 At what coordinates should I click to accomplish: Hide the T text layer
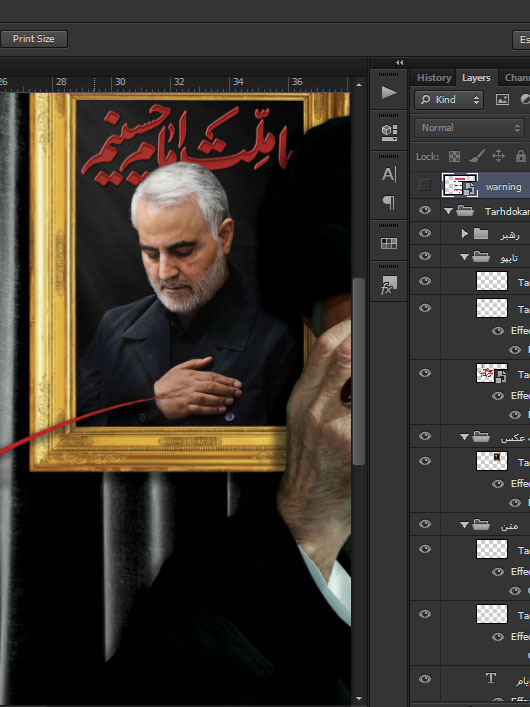coord(424,679)
